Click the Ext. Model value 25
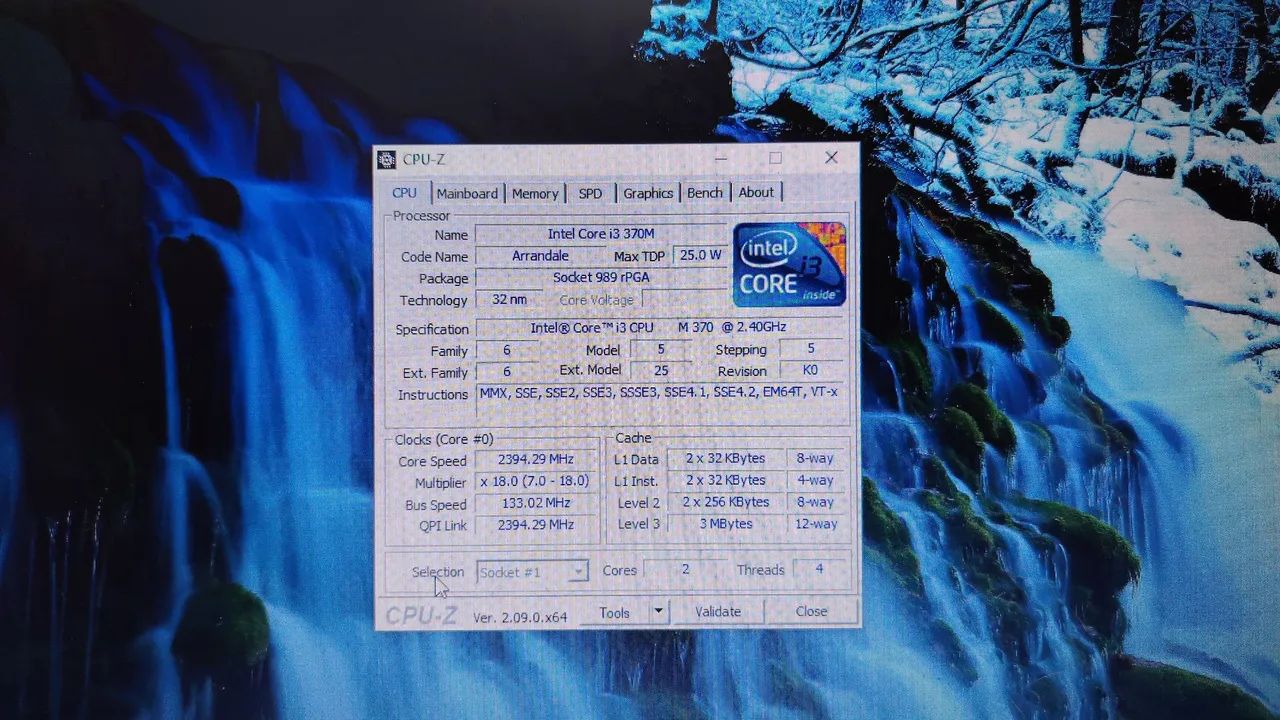Viewport: 1280px width, 720px height. point(661,371)
